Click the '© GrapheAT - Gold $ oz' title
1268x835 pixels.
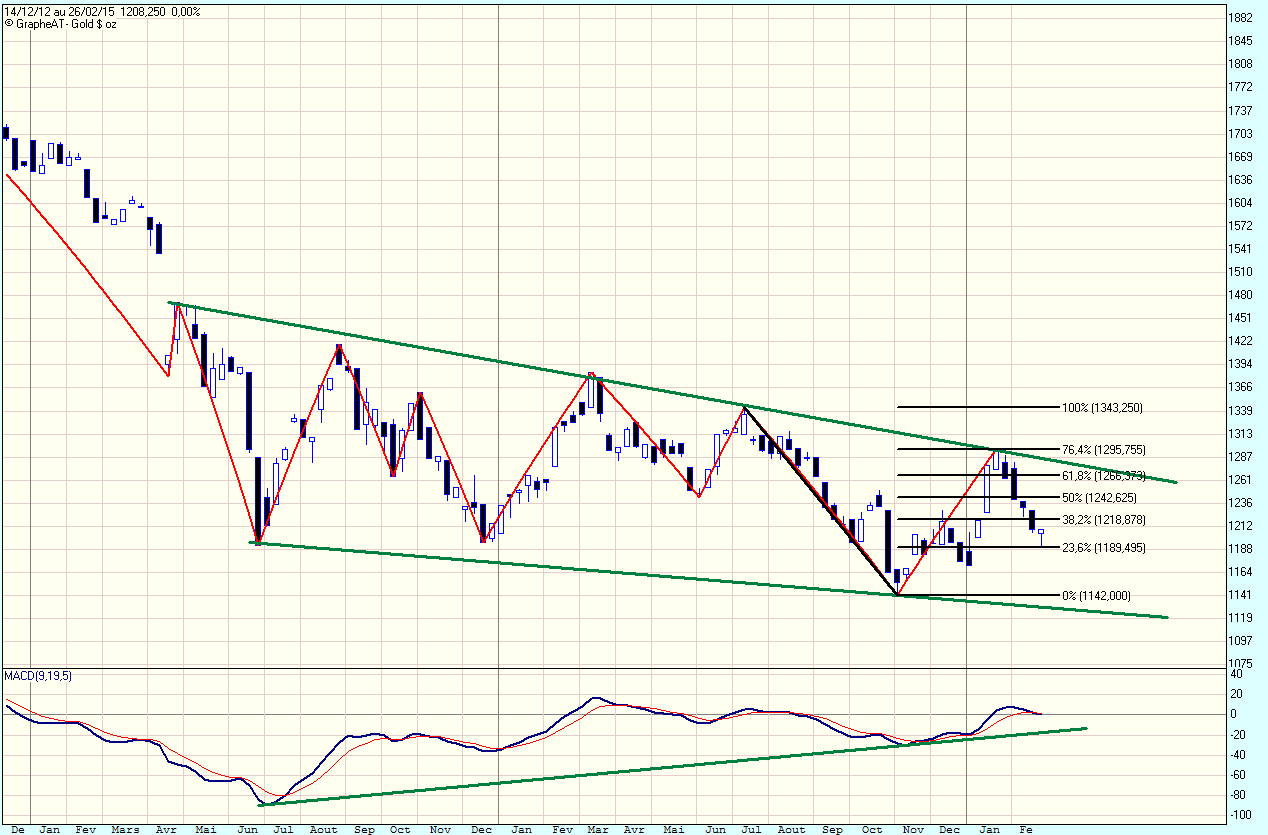62,23
